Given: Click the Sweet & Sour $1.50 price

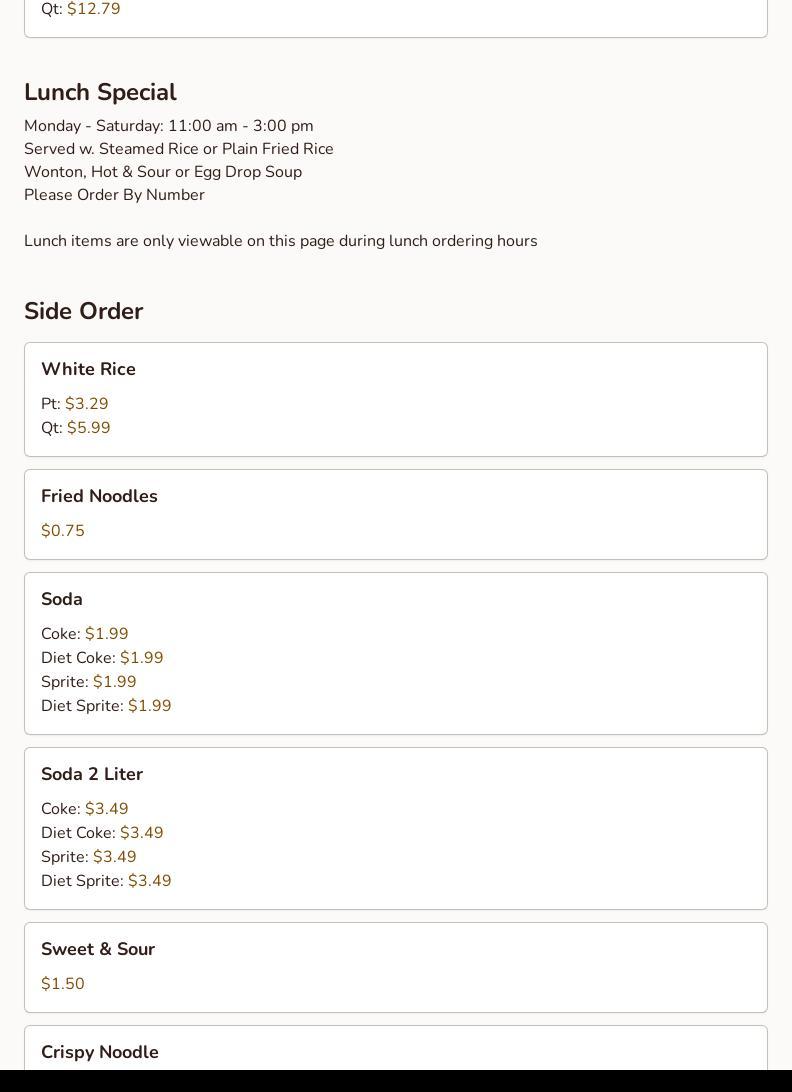Looking at the screenshot, I should (x=63, y=984).
